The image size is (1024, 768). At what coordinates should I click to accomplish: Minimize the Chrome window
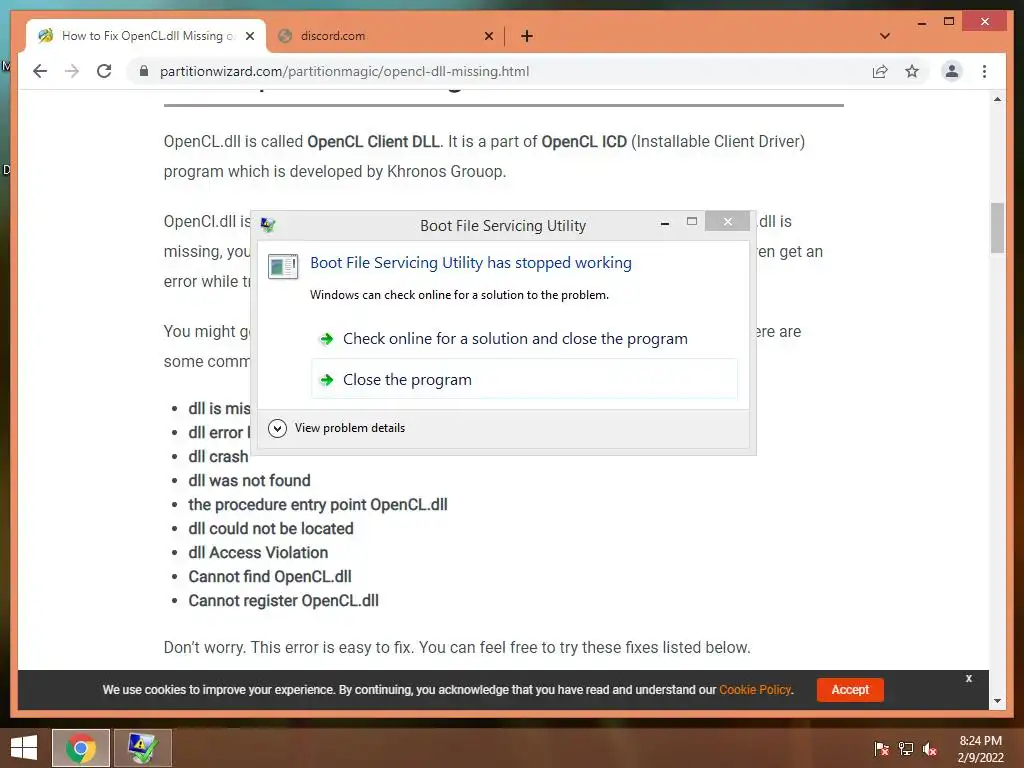921,22
